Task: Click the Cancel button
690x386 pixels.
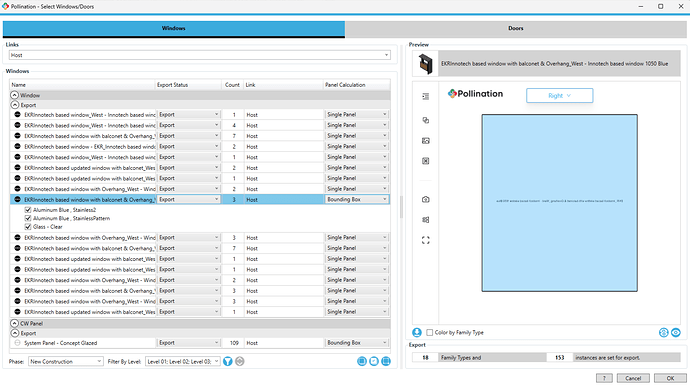Action: (x=633, y=378)
